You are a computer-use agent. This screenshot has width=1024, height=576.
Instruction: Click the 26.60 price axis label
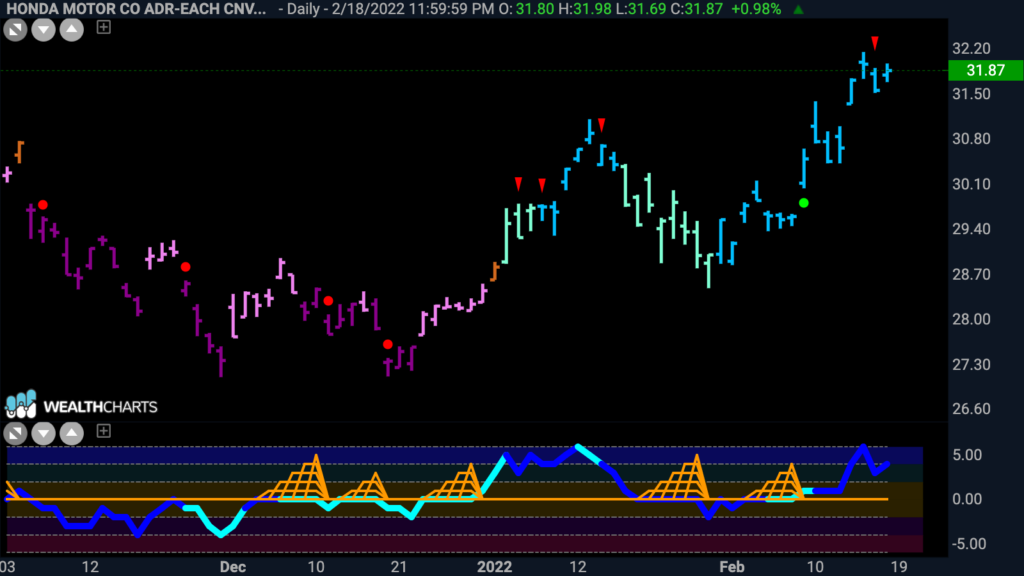[971, 409]
